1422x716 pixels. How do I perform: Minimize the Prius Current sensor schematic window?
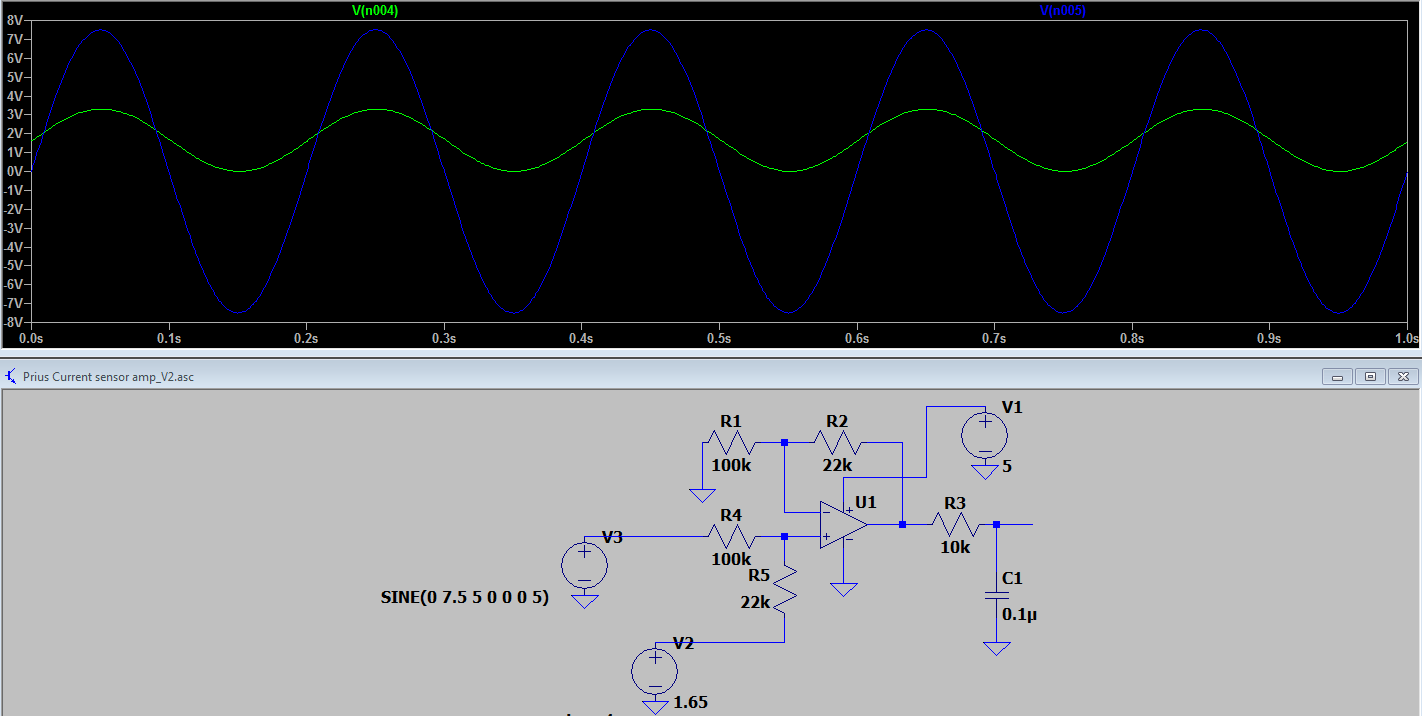(x=1335, y=377)
